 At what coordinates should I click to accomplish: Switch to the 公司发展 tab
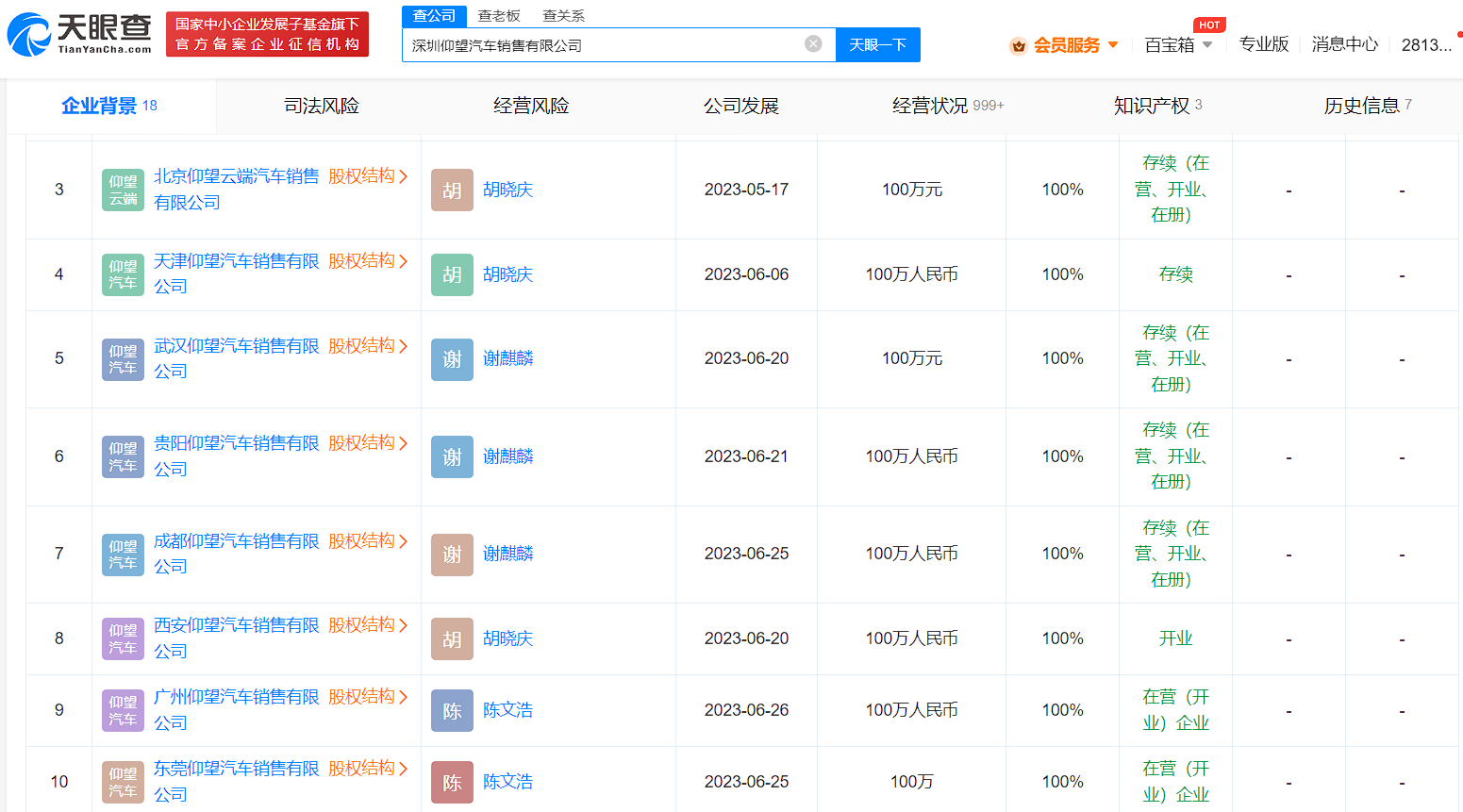pos(740,106)
